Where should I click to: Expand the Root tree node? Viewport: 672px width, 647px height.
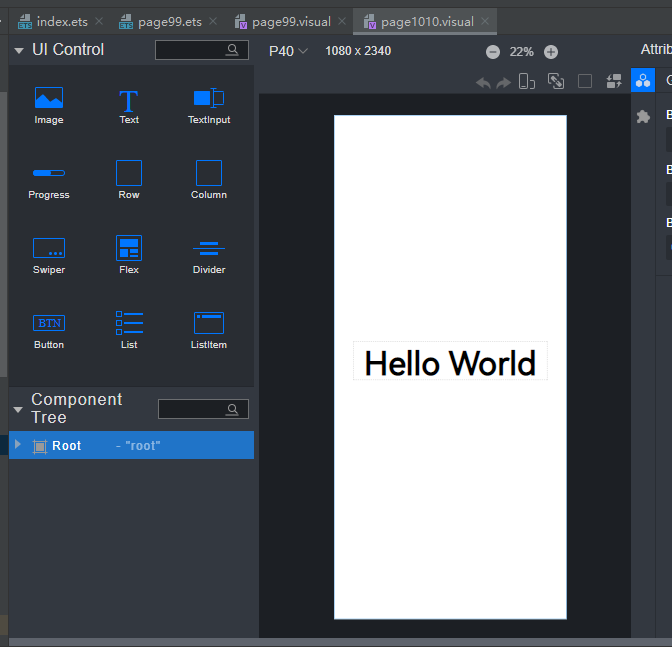[x=18, y=444]
